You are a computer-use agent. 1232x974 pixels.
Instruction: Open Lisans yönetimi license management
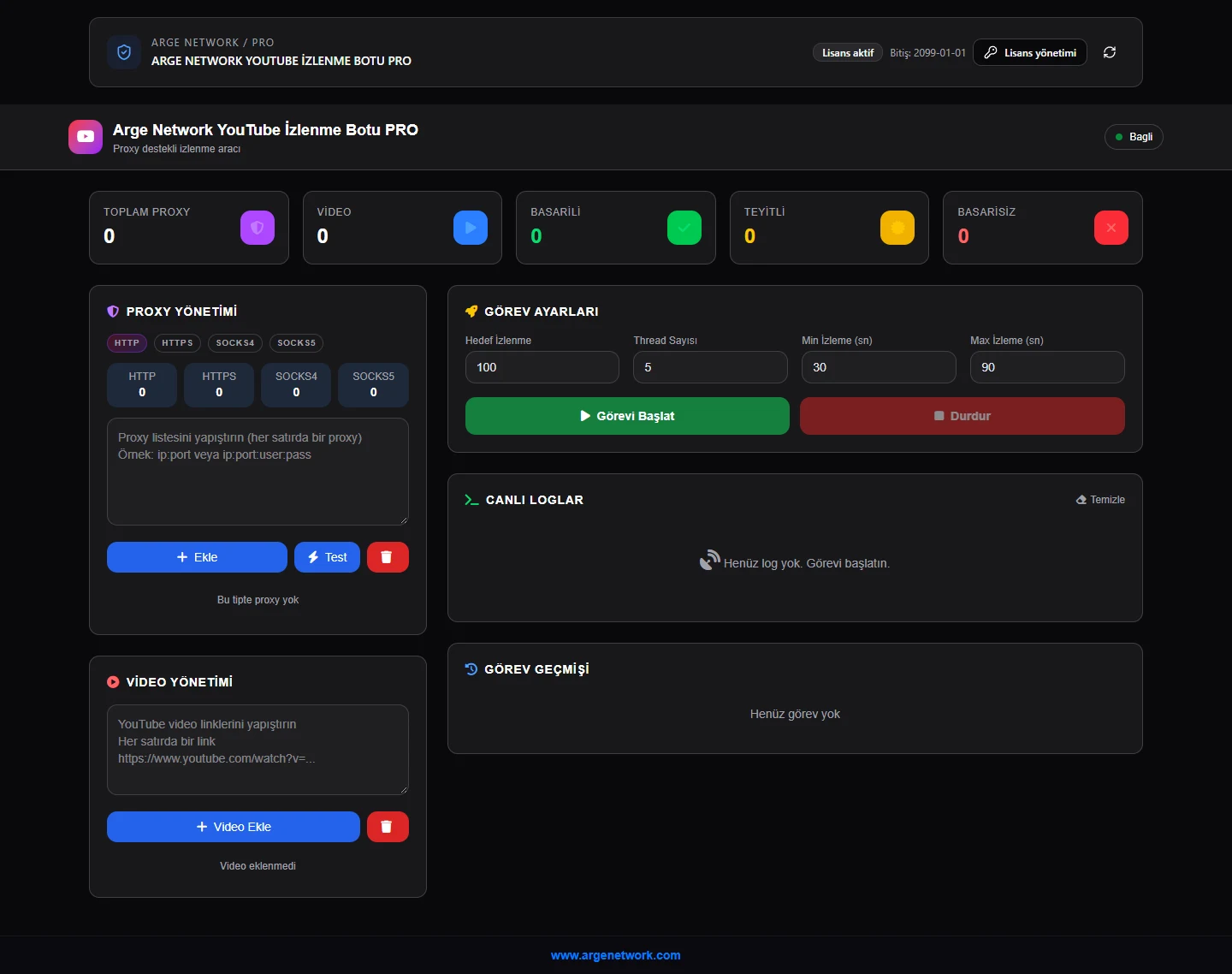1030,52
